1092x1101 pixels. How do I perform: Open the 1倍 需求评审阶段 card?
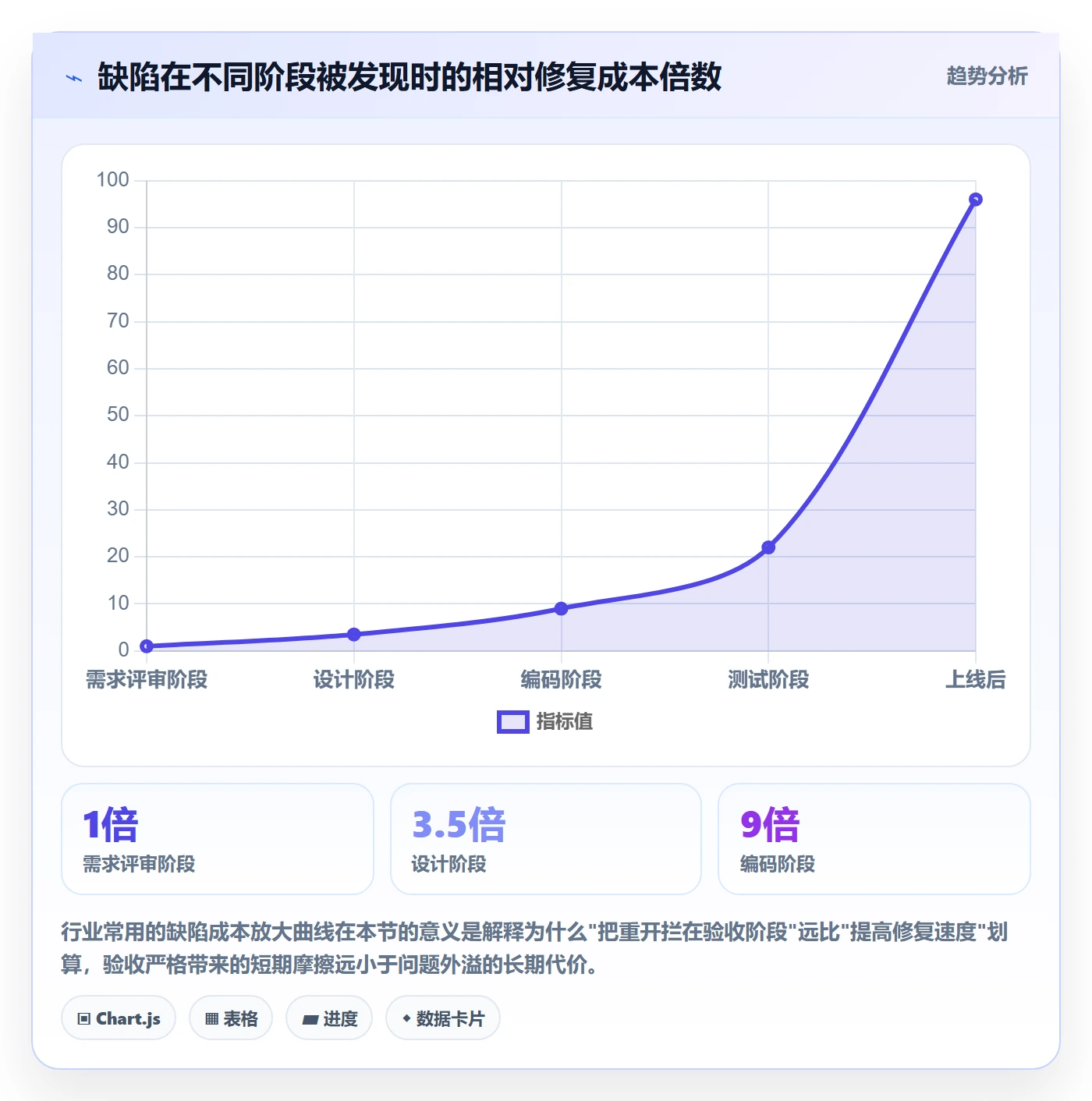point(218,839)
